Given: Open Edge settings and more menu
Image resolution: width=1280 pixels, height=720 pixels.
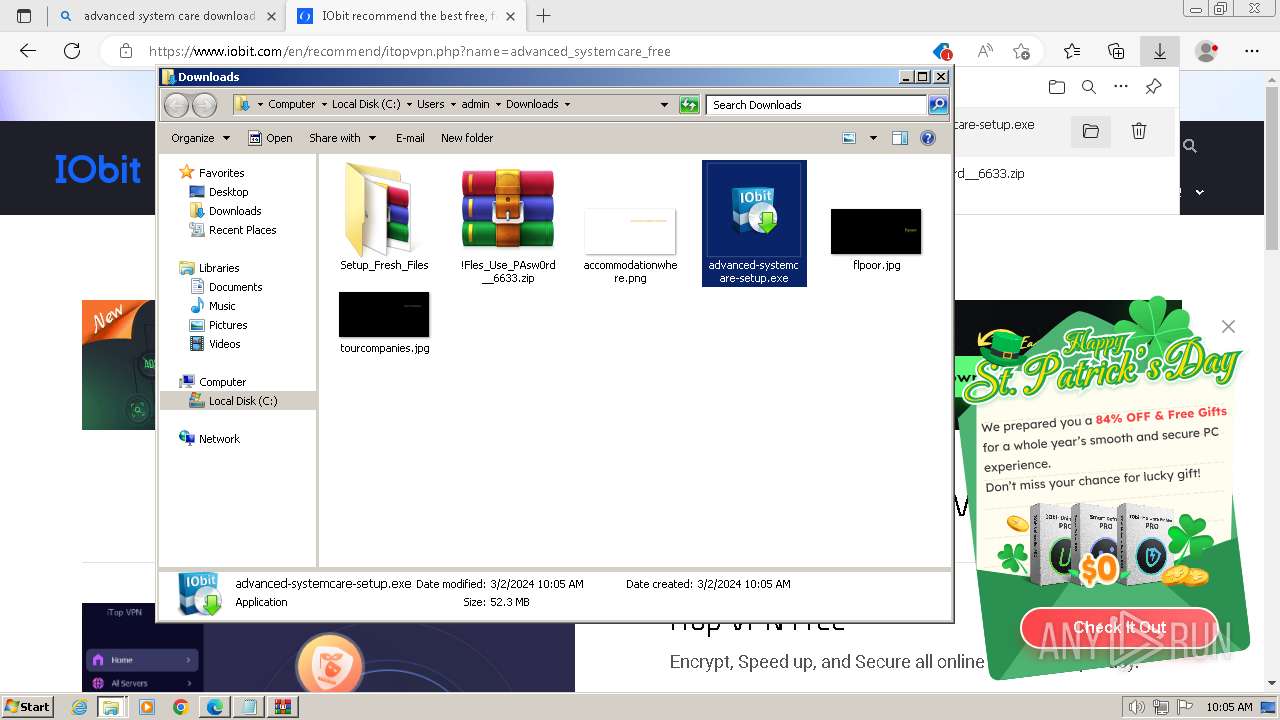Looking at the screenshot, I should tap(1252, 51).
